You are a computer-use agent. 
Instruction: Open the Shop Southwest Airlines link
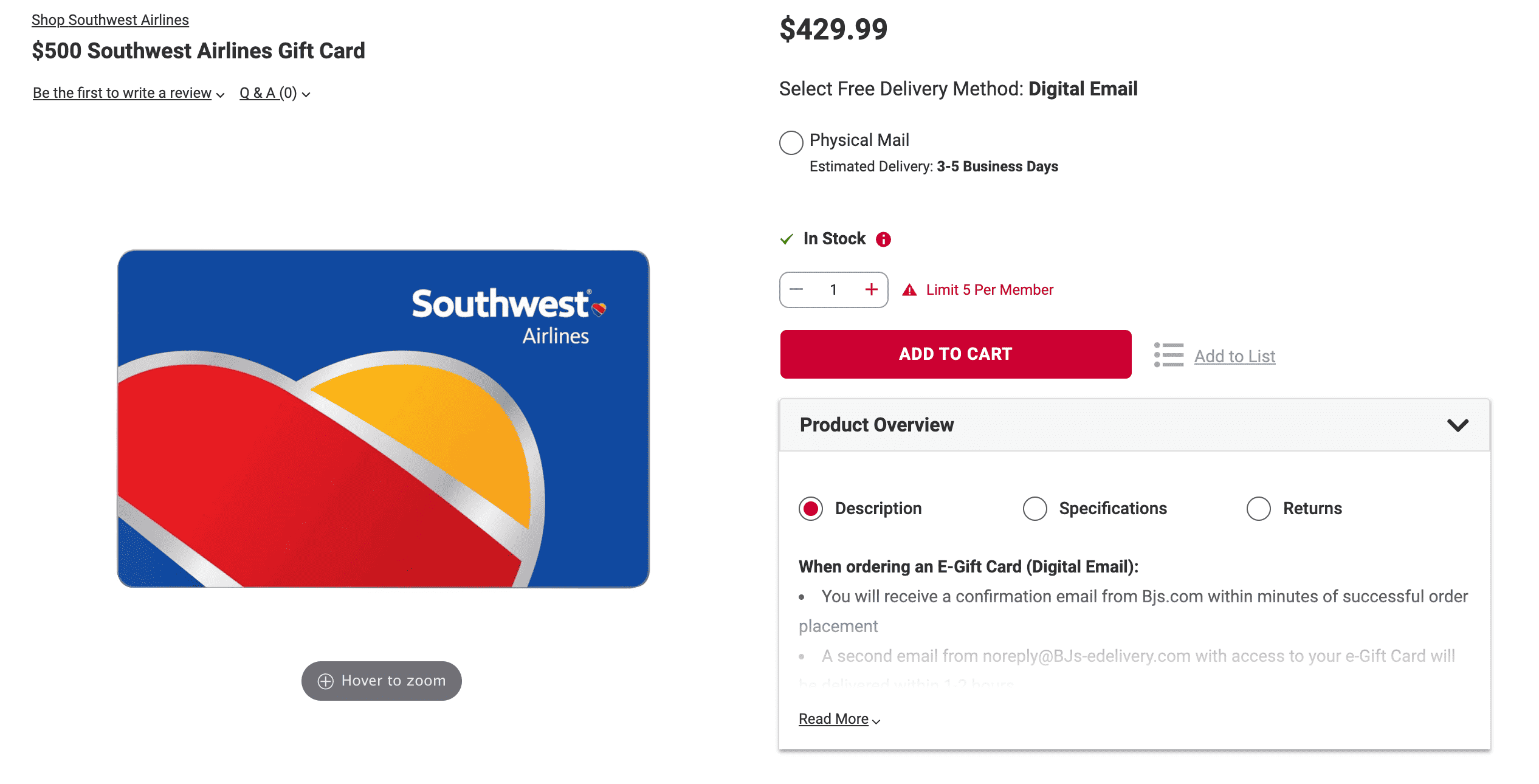[x=109, y=19]
